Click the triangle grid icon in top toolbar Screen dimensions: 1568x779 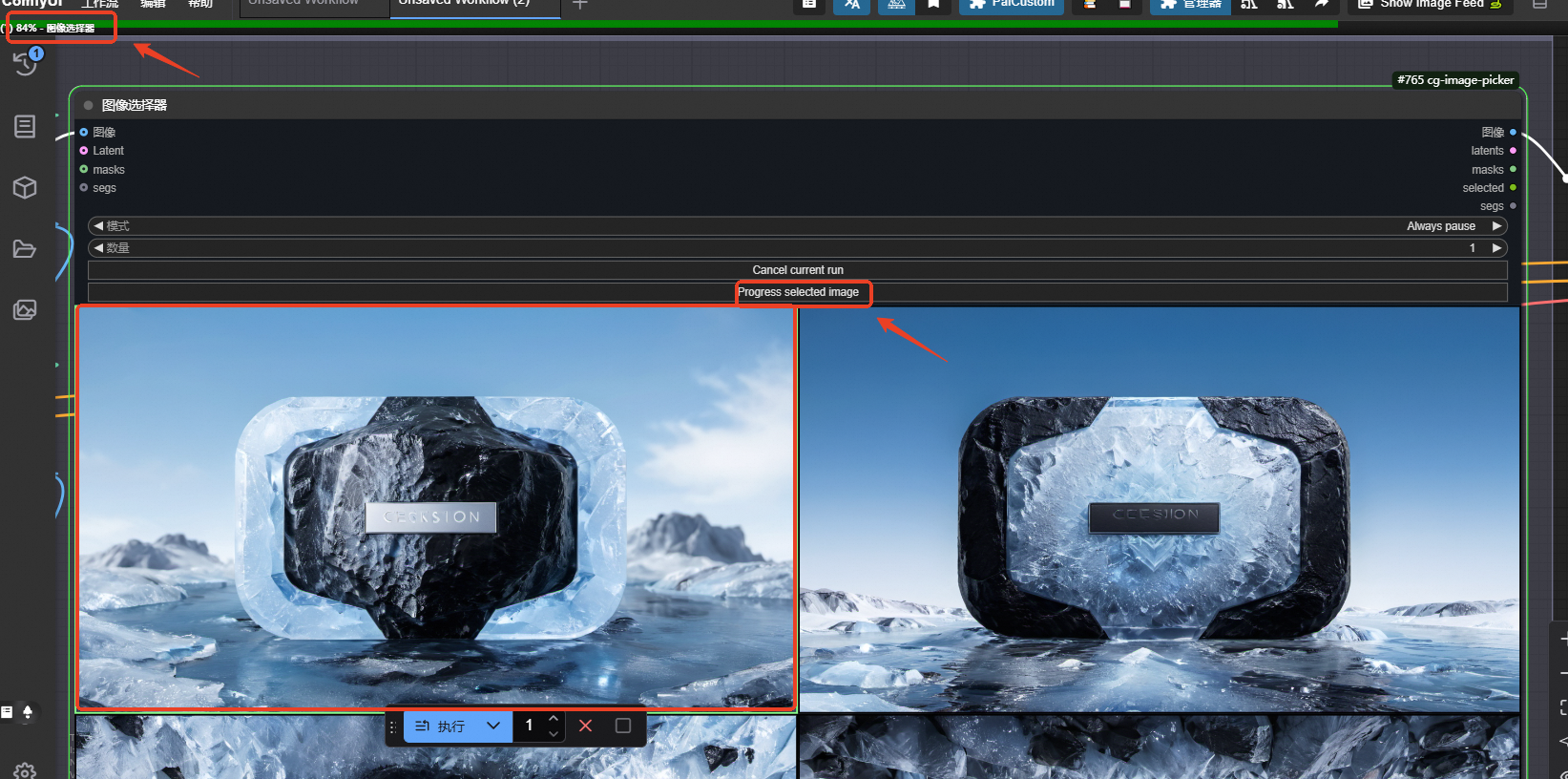coord(896,5)
